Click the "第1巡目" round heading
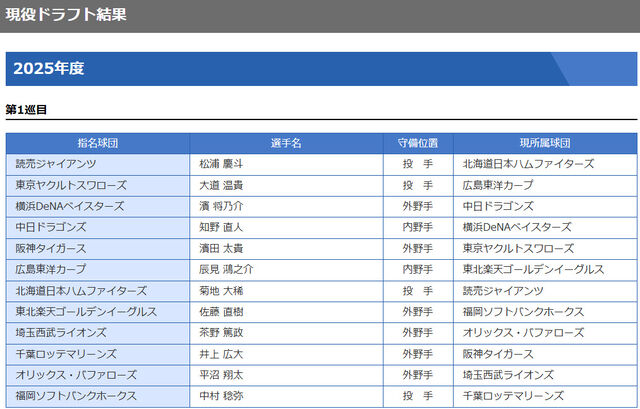The width and height of the screenshot is (640, 409). 26,110
